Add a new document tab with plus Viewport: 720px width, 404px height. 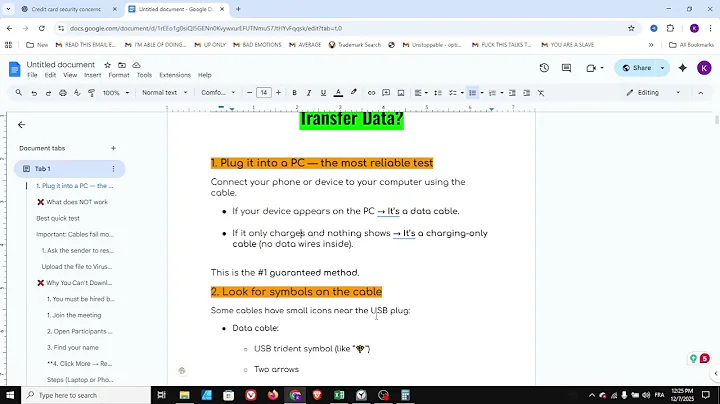(113, 148)
